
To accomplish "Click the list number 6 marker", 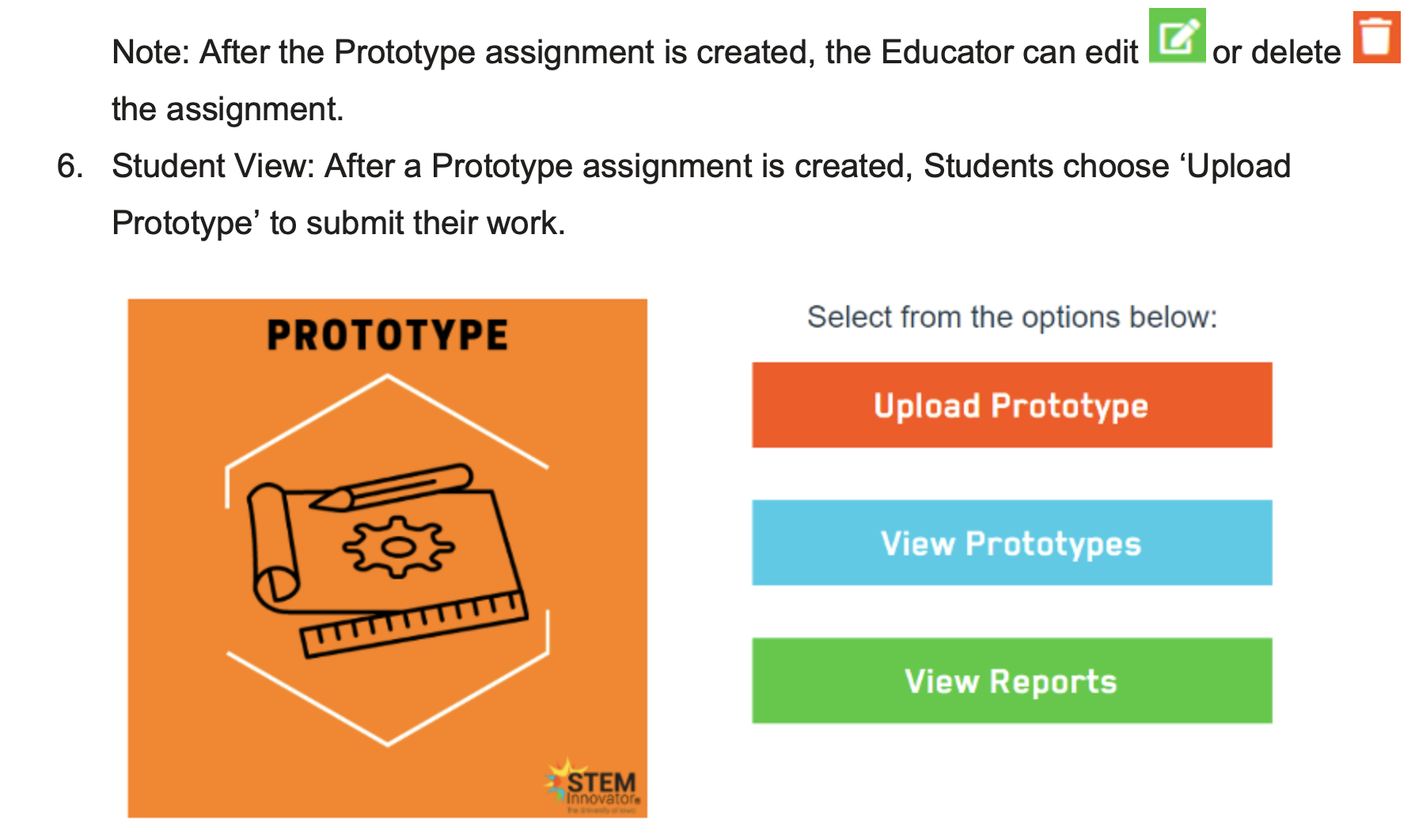I will (70, 166).
